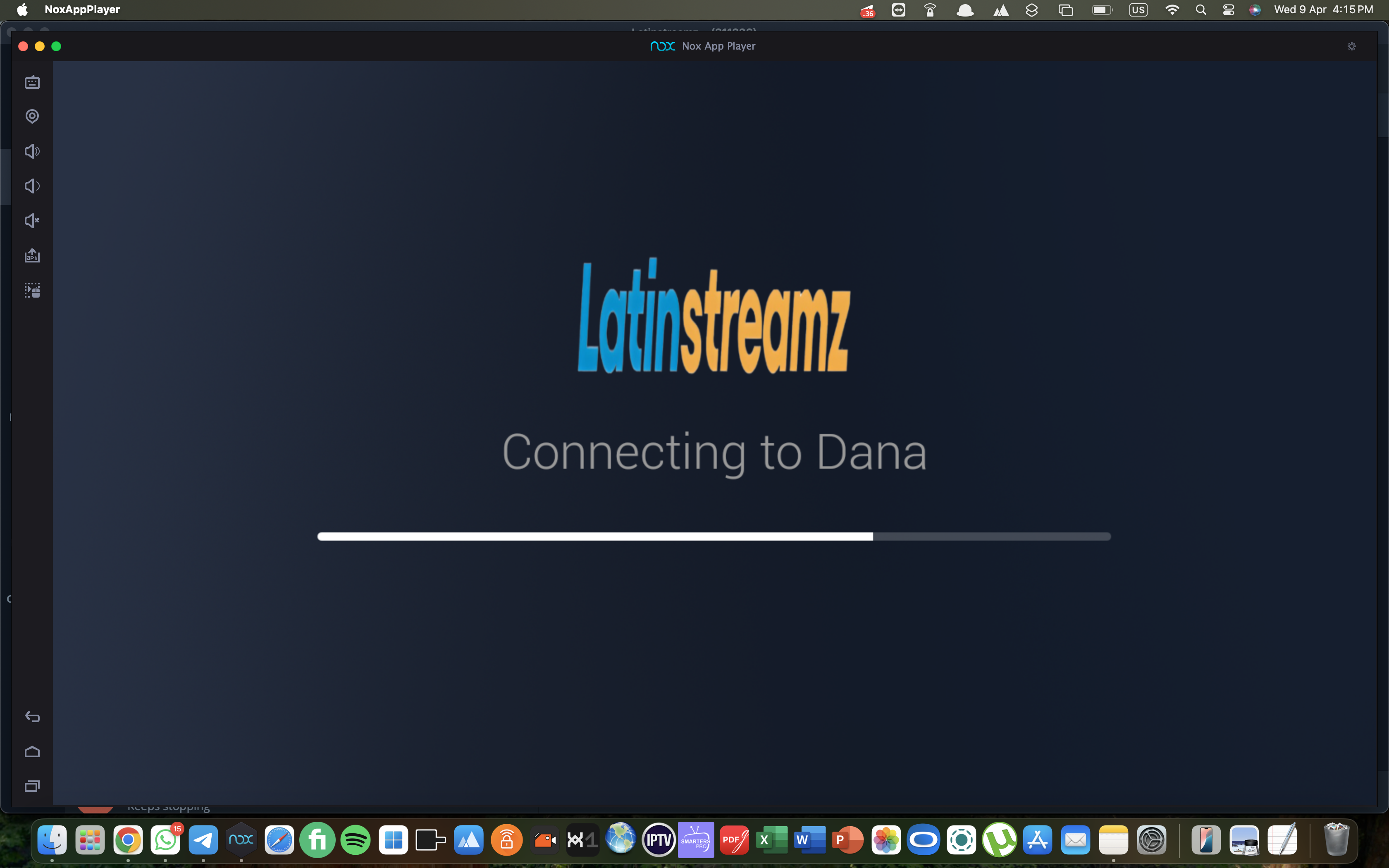Open Android recent apps button

[x=32, y=786]
